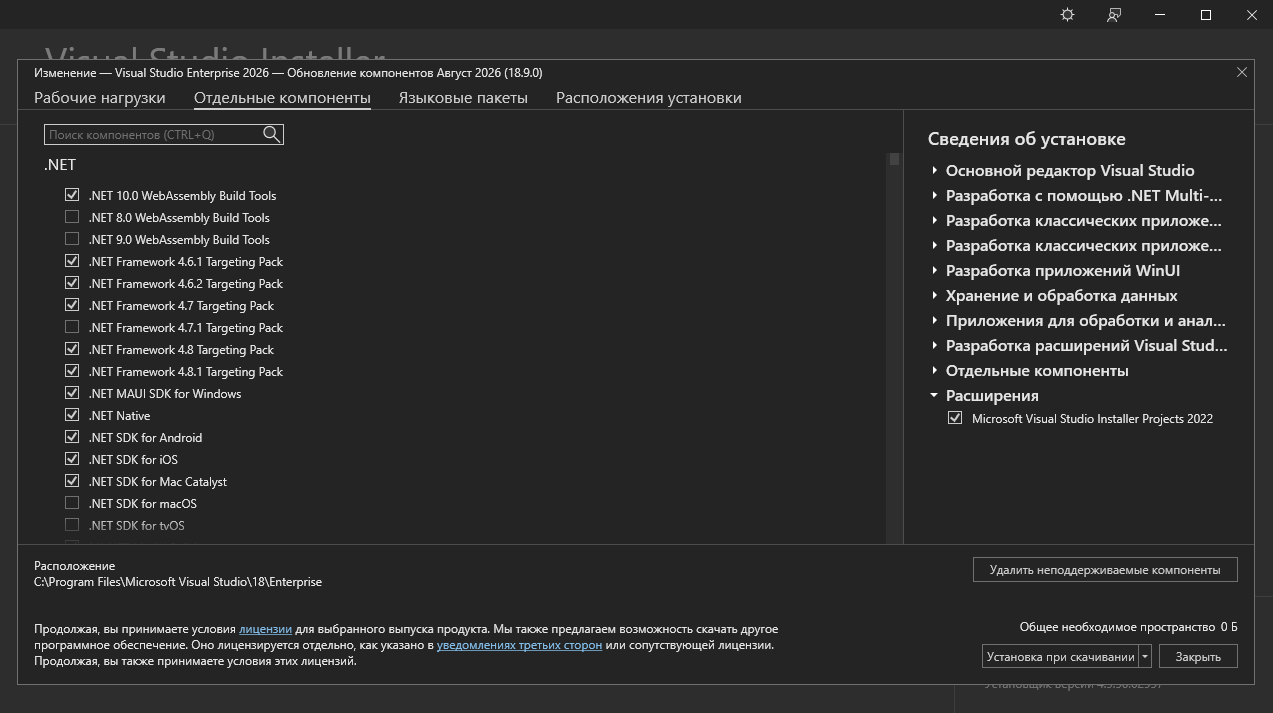Uncheck .NET Framework 4.6.1 Targeting Pack

(72, 261)
